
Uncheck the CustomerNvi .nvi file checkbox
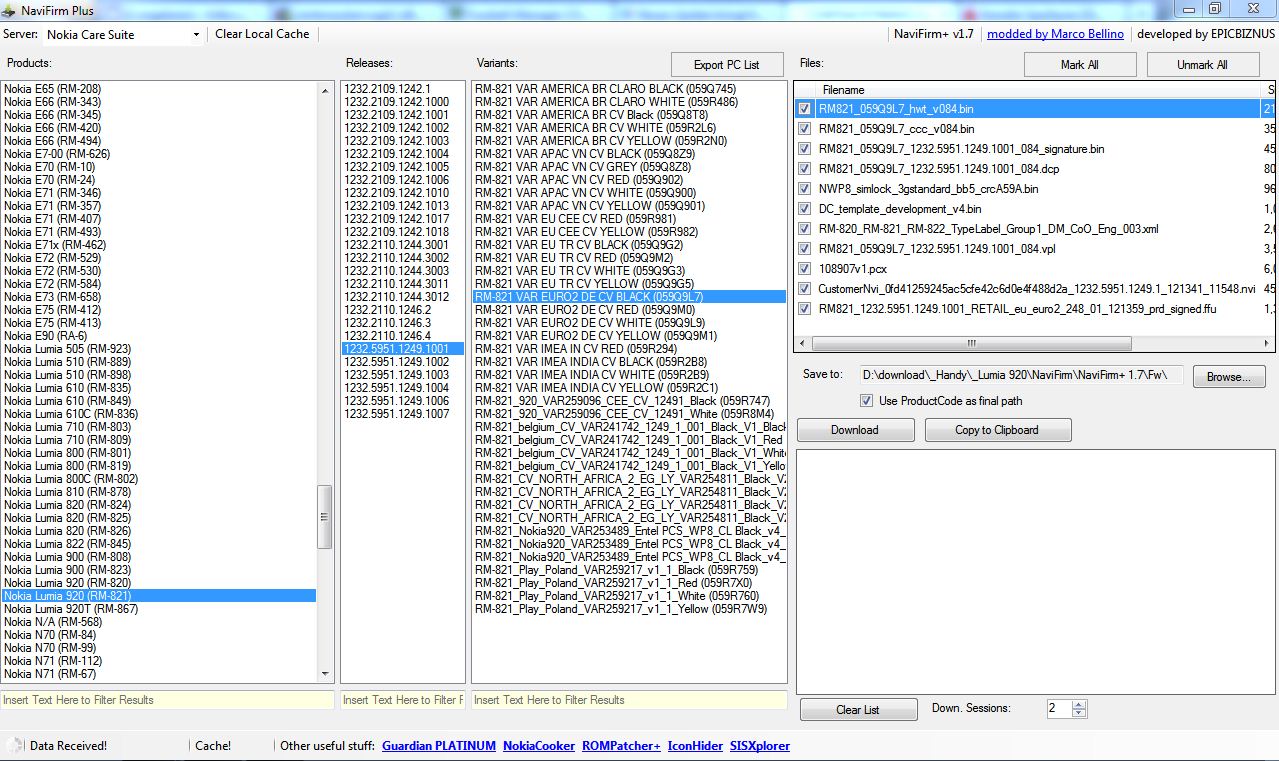click(x=805, y=289)
